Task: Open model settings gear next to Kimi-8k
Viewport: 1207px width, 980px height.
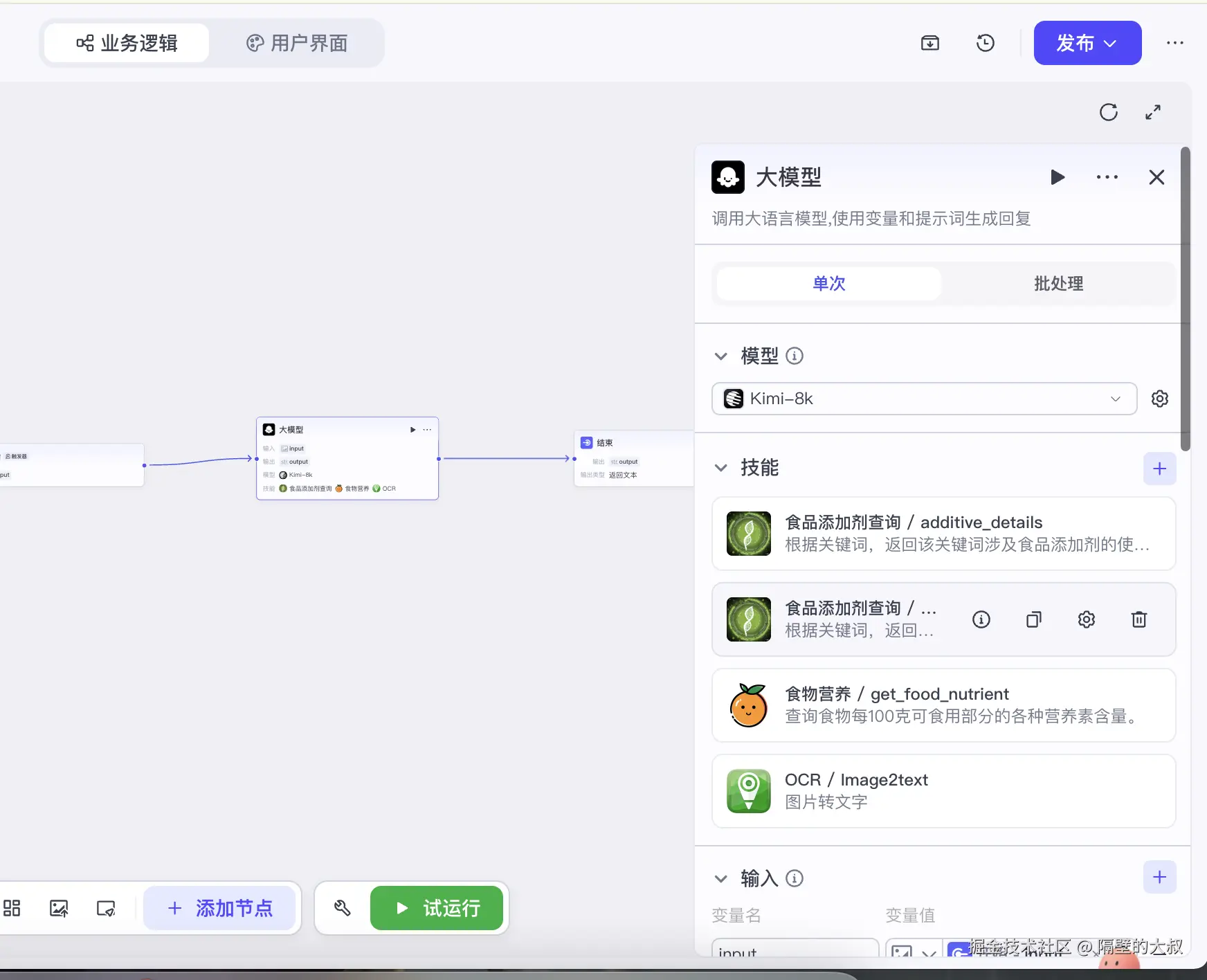Action: pyautogui.click(x=1160, y=399)
